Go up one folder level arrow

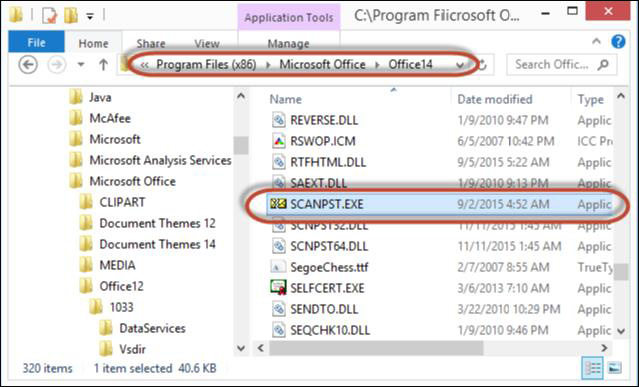(104, 64)
